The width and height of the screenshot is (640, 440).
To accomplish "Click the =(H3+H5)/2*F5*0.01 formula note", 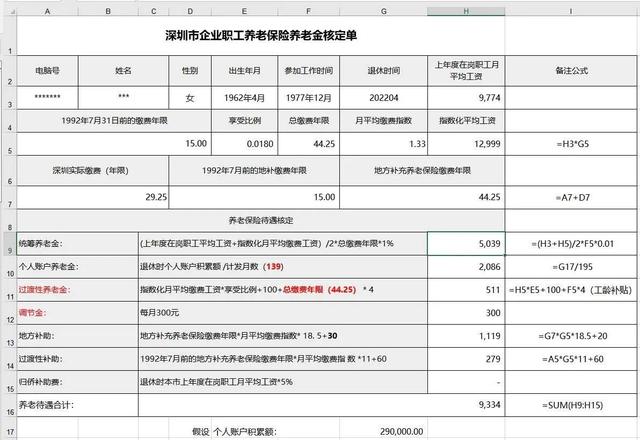I will 572,244.
